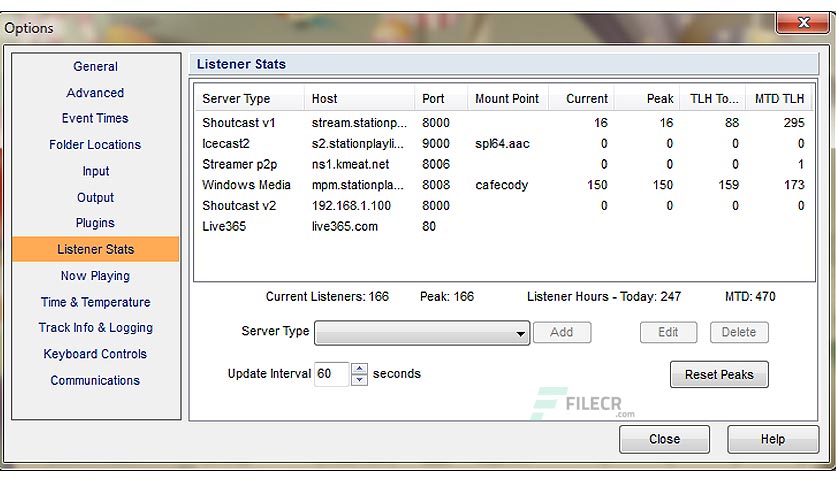
Task: Click the Port column header
Action: tap(441, 99)
